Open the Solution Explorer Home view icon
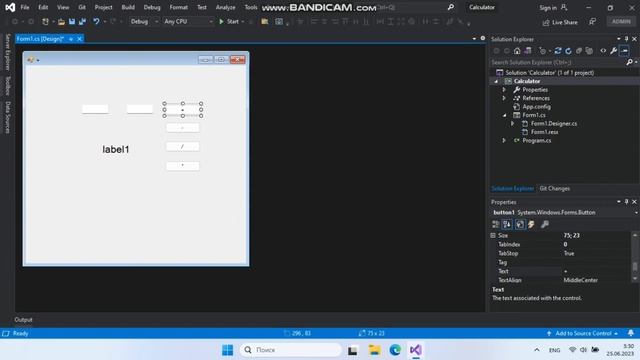This screenshot has height=360, width=640. tap(517, 51)
